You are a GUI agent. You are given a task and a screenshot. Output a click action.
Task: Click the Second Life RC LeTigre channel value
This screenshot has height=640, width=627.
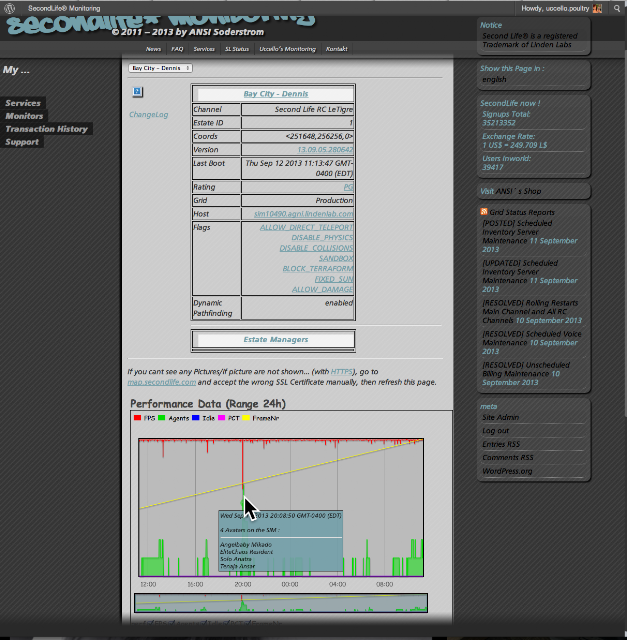click(314, 109)
